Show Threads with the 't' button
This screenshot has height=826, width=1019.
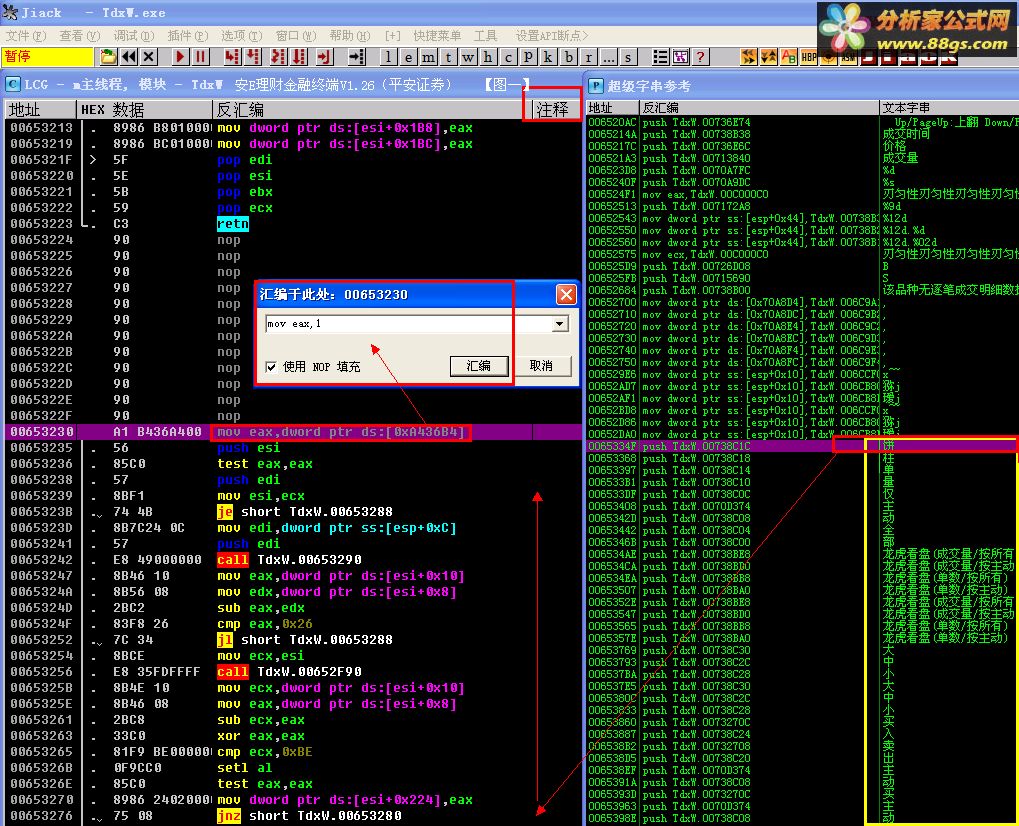point(448,57)
